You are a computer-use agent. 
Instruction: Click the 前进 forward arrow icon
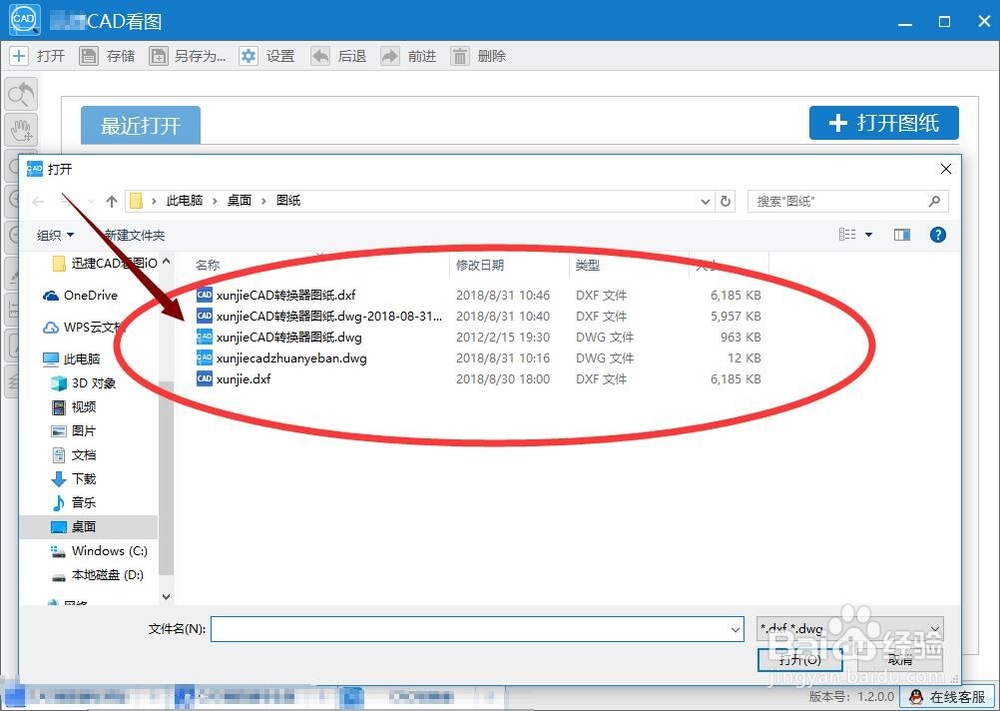(390, 56)
